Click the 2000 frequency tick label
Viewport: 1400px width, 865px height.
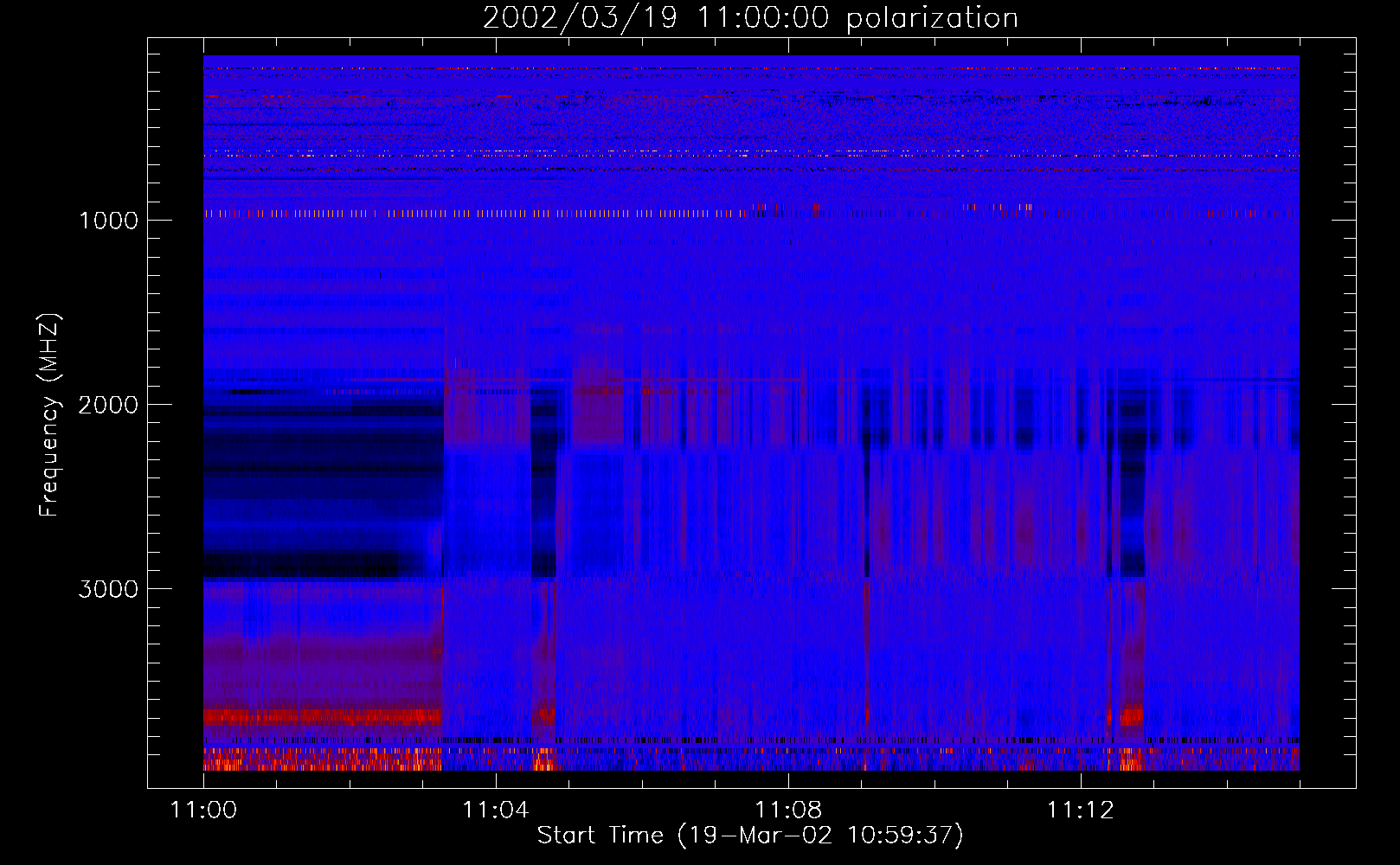point(108,405)
